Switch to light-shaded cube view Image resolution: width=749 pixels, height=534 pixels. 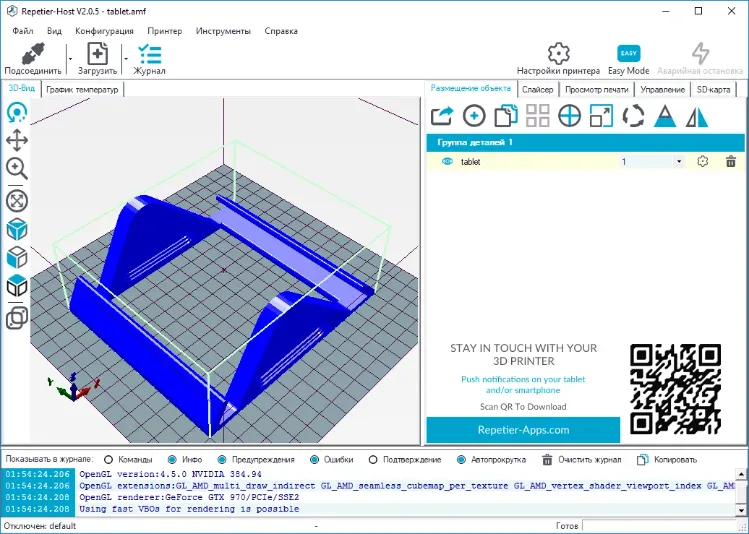pyautogui.click(x=17, y=258)
